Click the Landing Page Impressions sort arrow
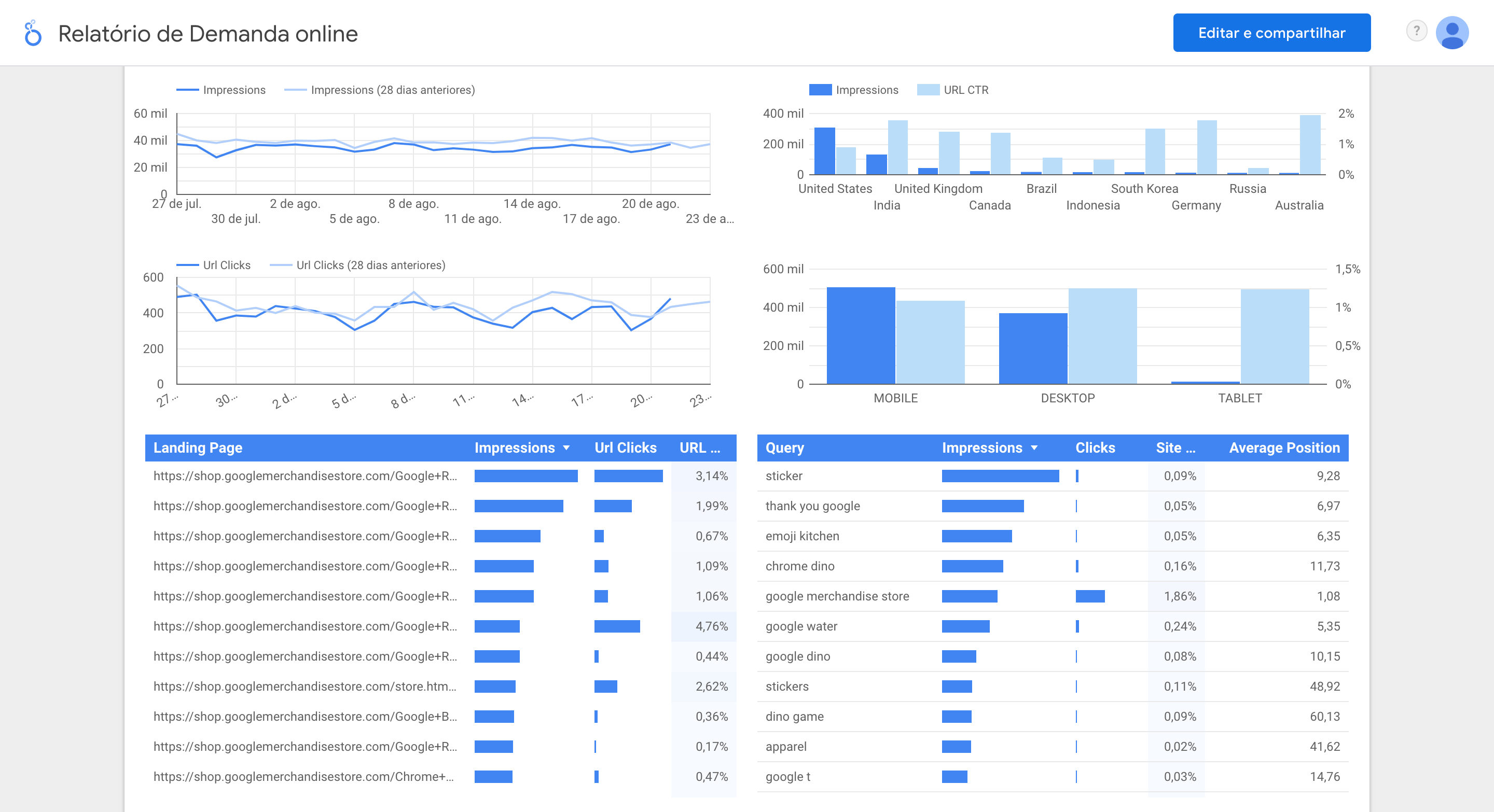This screenshot has height=812, width=1494. click(x=566, y=448)
